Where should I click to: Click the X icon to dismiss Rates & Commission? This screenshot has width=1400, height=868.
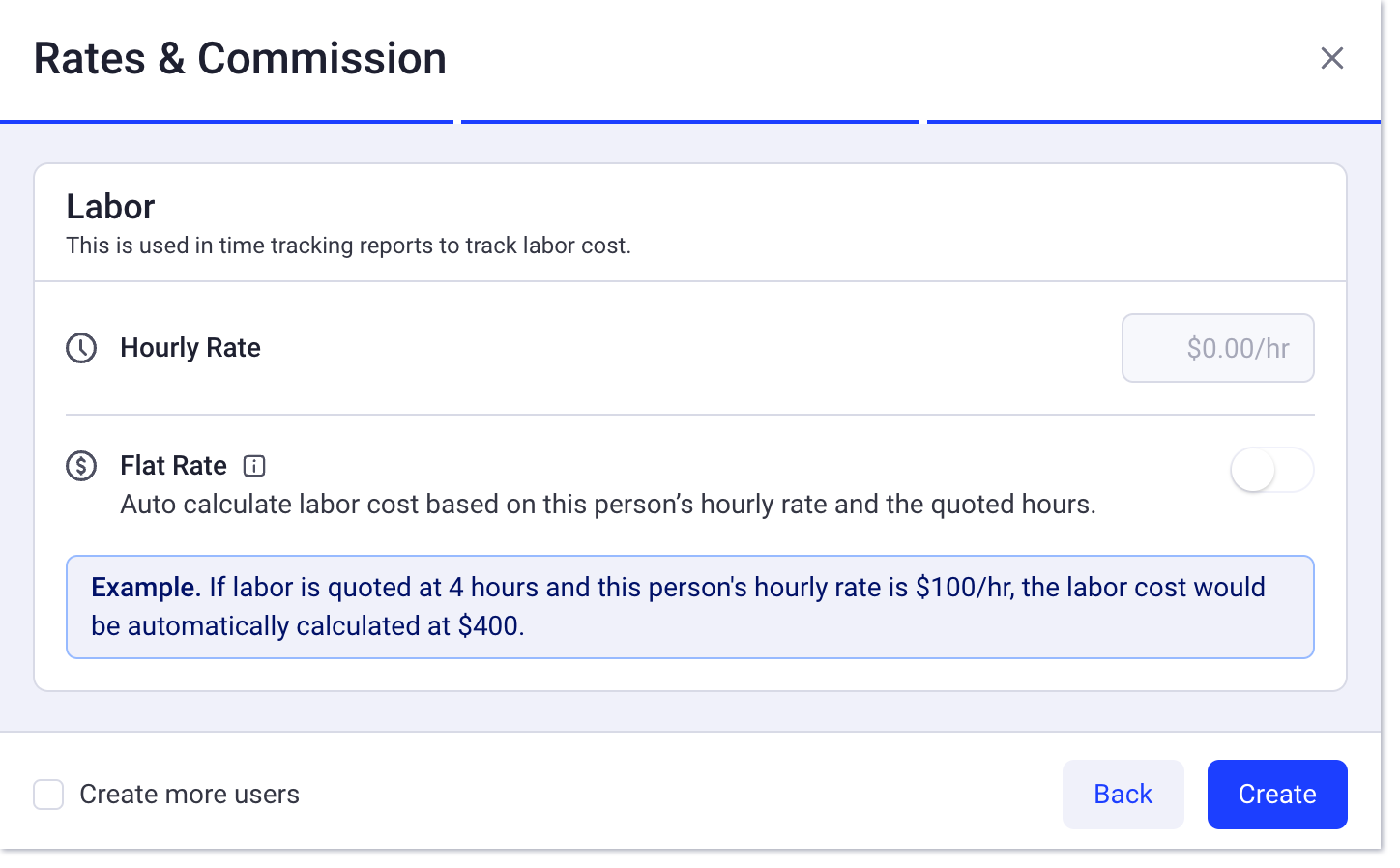[x=1332, y=58]
